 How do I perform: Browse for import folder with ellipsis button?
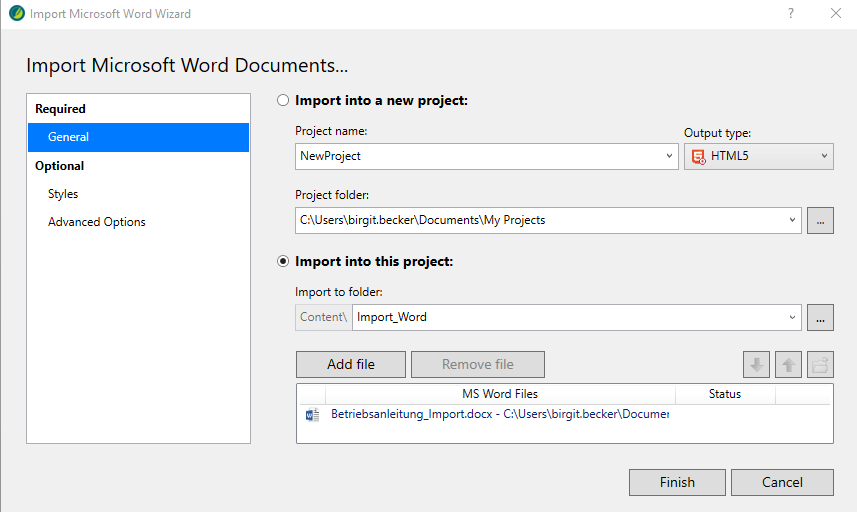820,318
